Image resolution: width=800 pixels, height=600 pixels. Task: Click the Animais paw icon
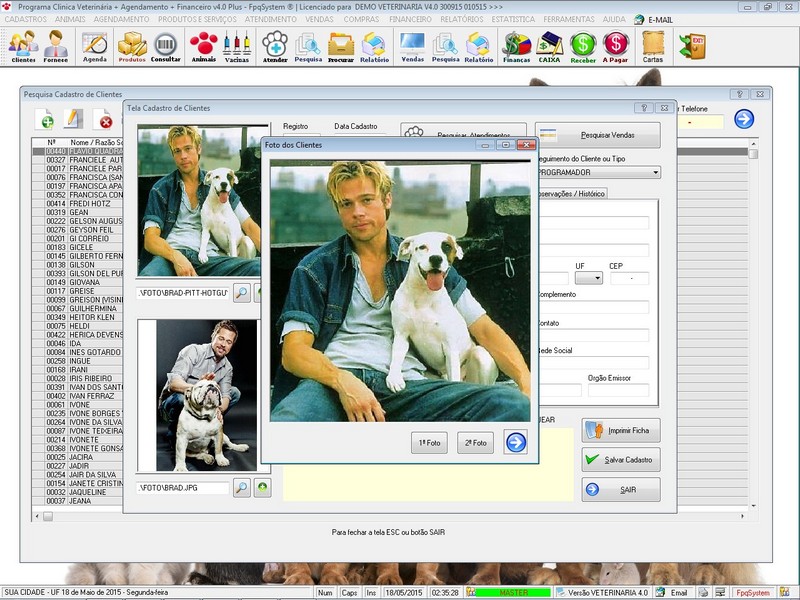click(203, 45)
